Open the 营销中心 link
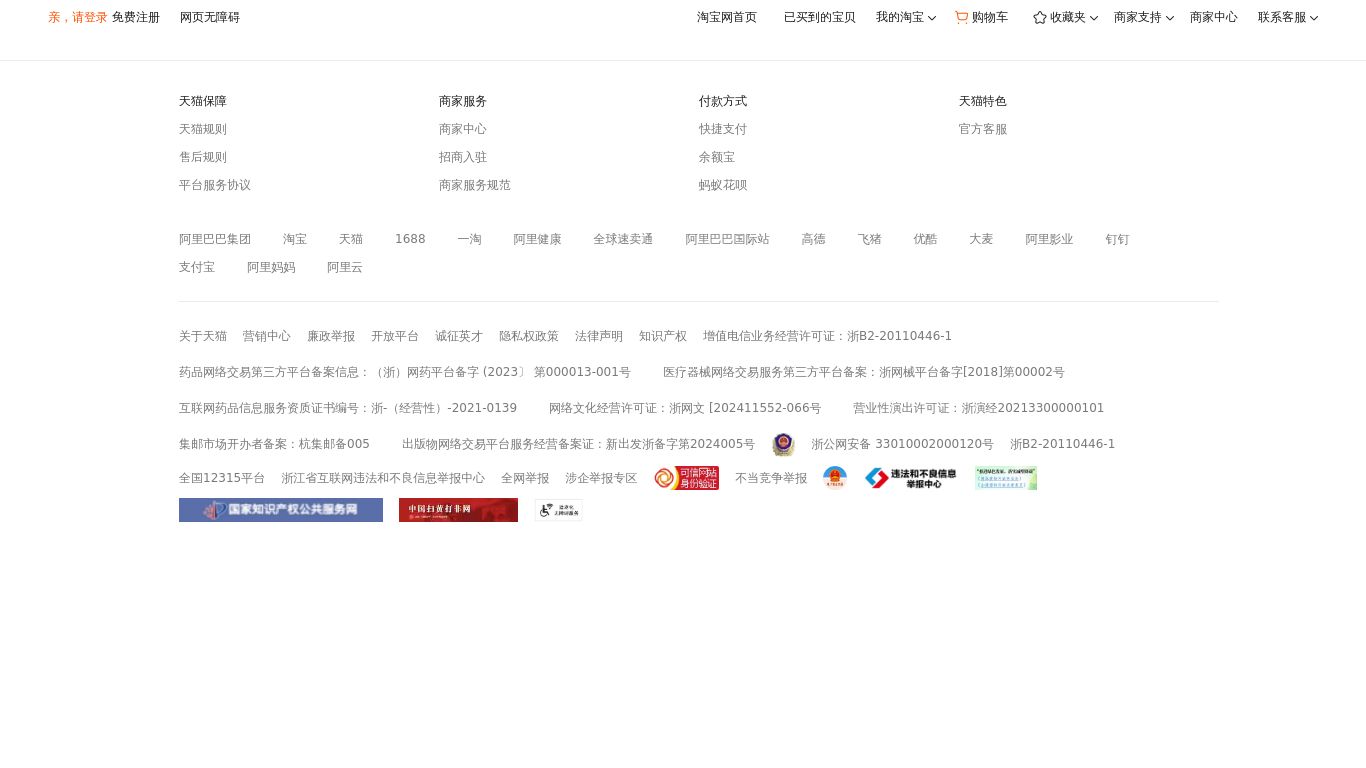This screenshot has height=768, width=1366. coord(267,336)
